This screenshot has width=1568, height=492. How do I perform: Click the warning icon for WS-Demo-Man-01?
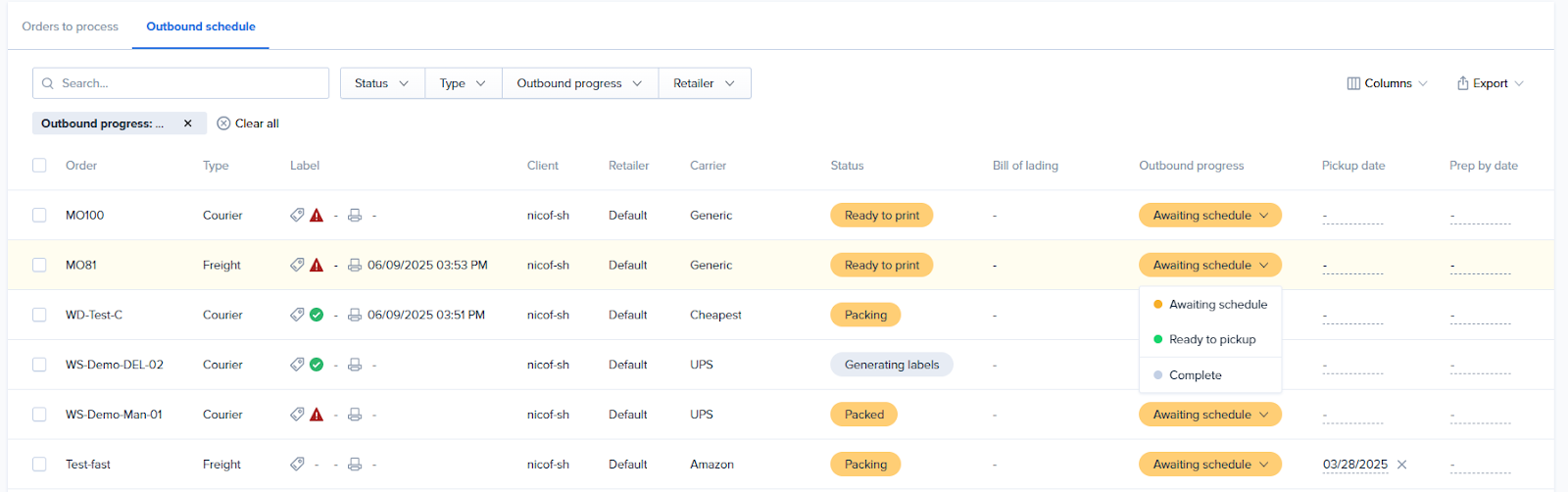[x=317, y=415]
